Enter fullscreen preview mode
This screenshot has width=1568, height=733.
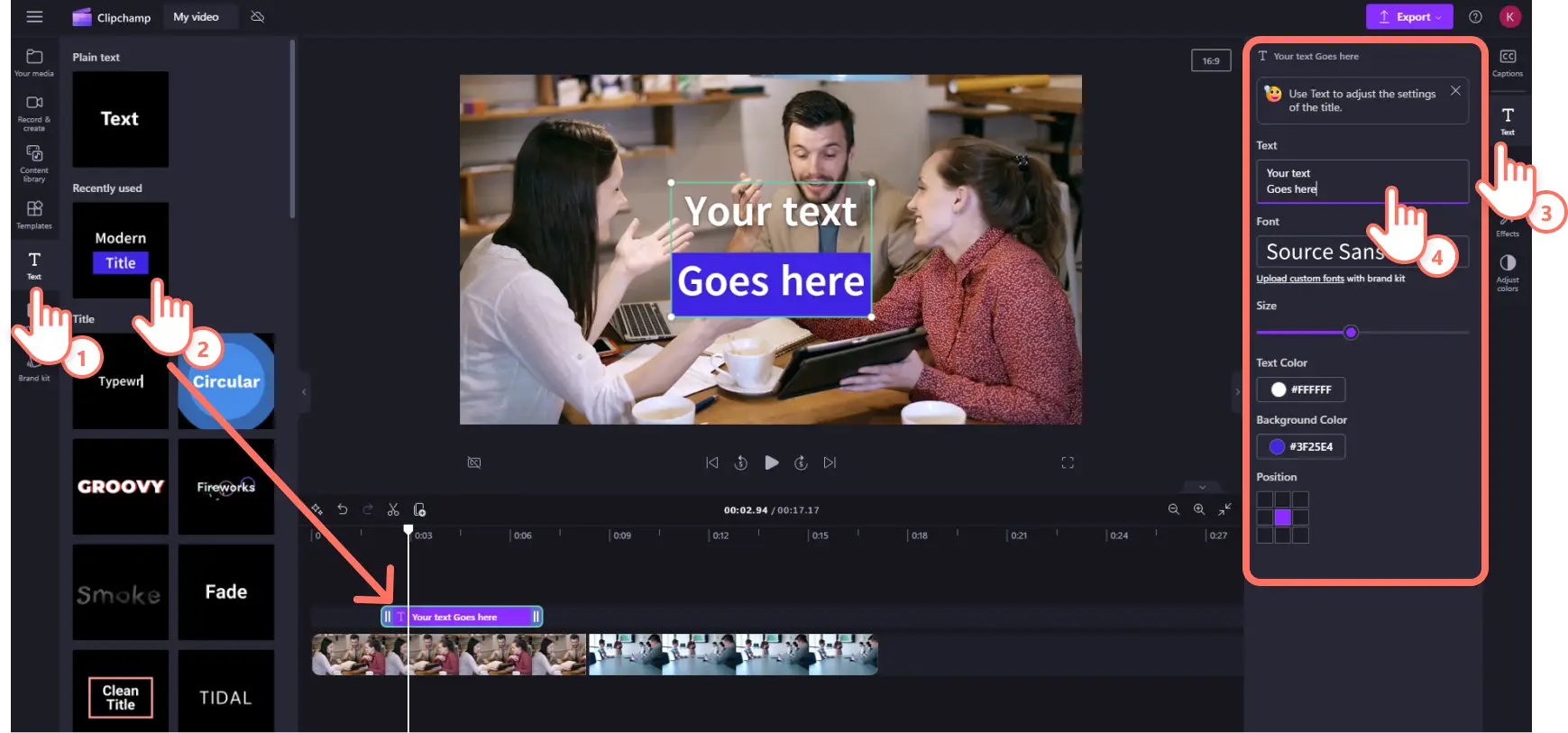click(x=1068, y=463)
